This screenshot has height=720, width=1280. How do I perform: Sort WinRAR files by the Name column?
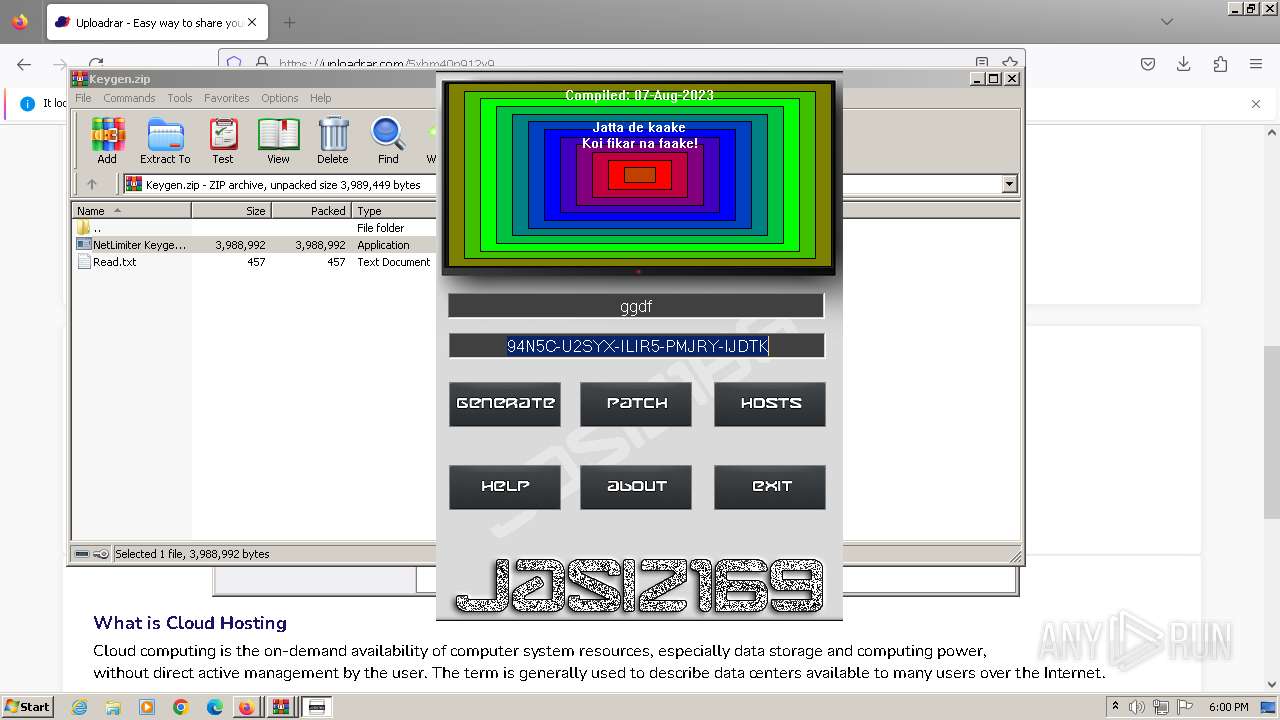(x=131, y=210)
